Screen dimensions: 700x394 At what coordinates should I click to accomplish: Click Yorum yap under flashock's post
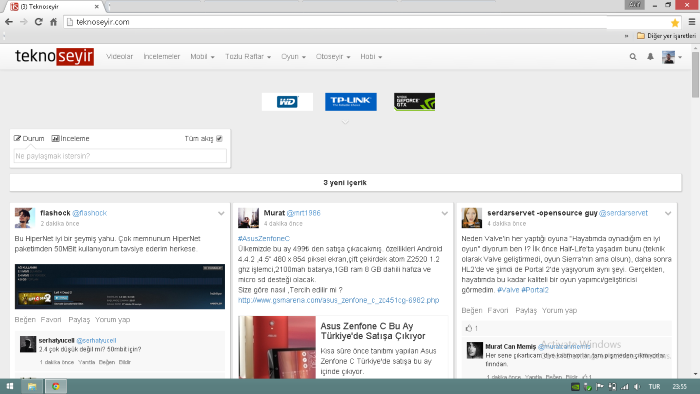[112, 319]
